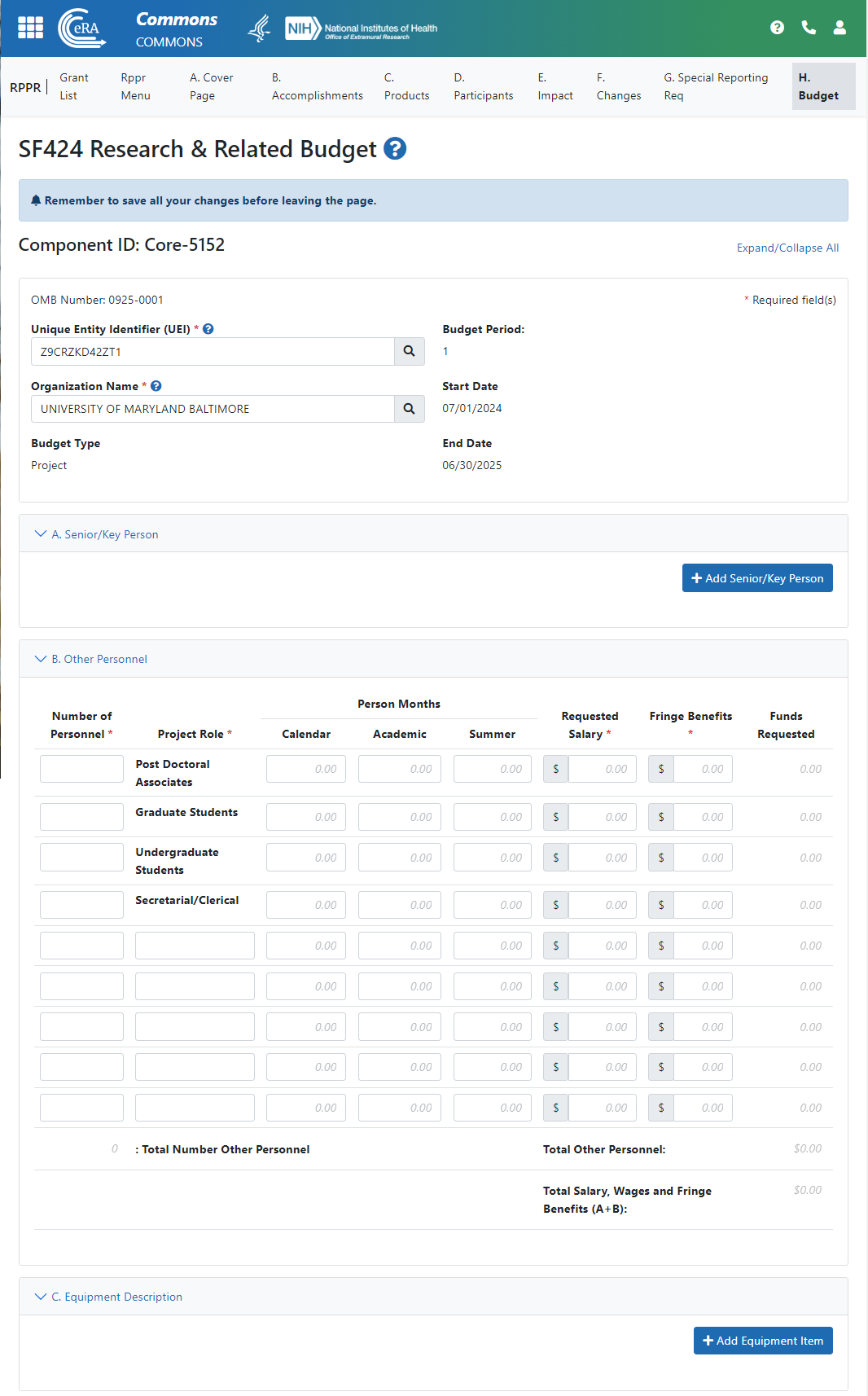Open the help question mark in header

click(x=777, y=28)
